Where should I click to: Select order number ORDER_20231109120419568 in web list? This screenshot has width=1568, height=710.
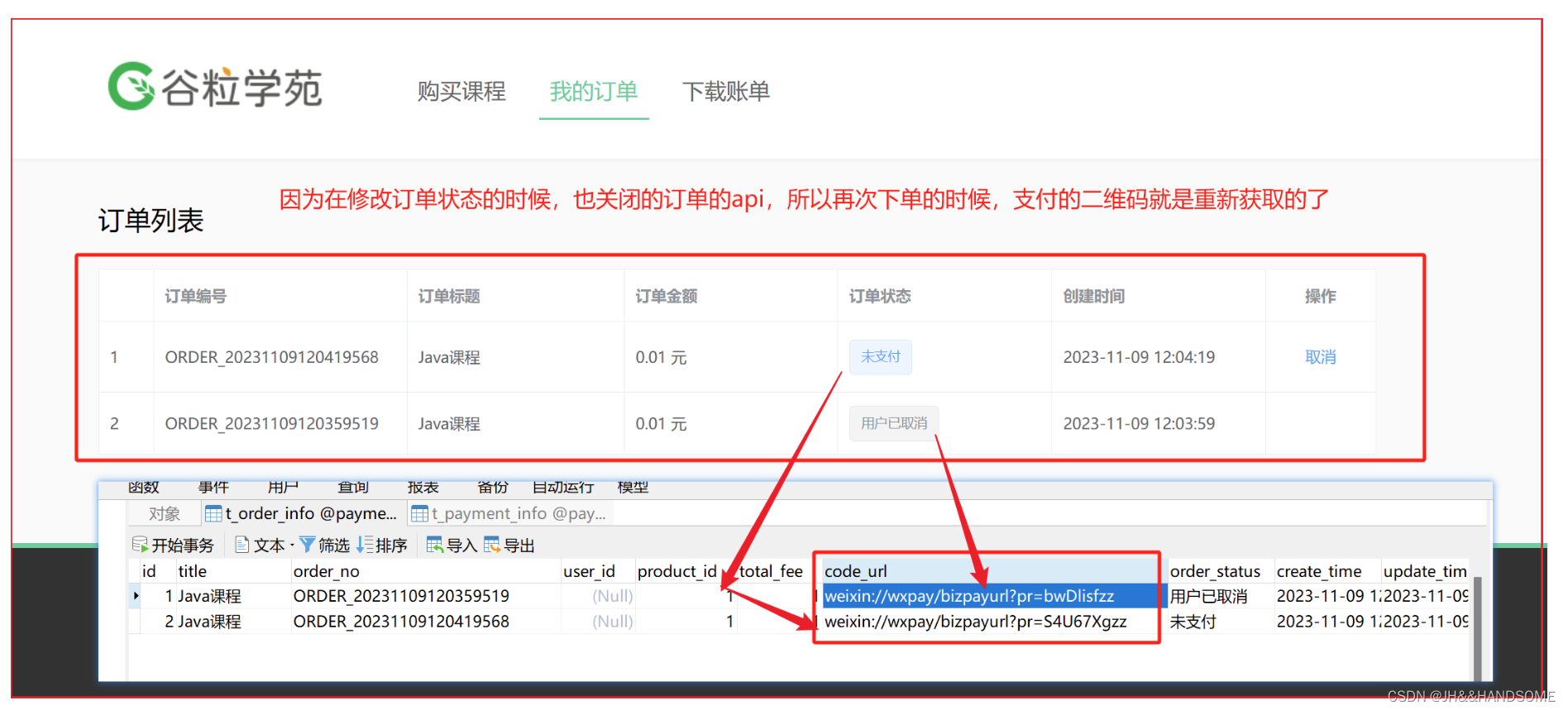coord(271,357)
